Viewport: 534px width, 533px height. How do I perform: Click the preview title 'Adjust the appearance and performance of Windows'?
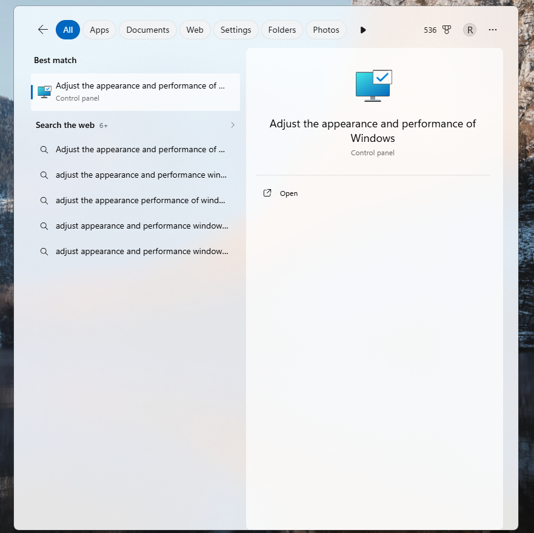pos(373,131)
